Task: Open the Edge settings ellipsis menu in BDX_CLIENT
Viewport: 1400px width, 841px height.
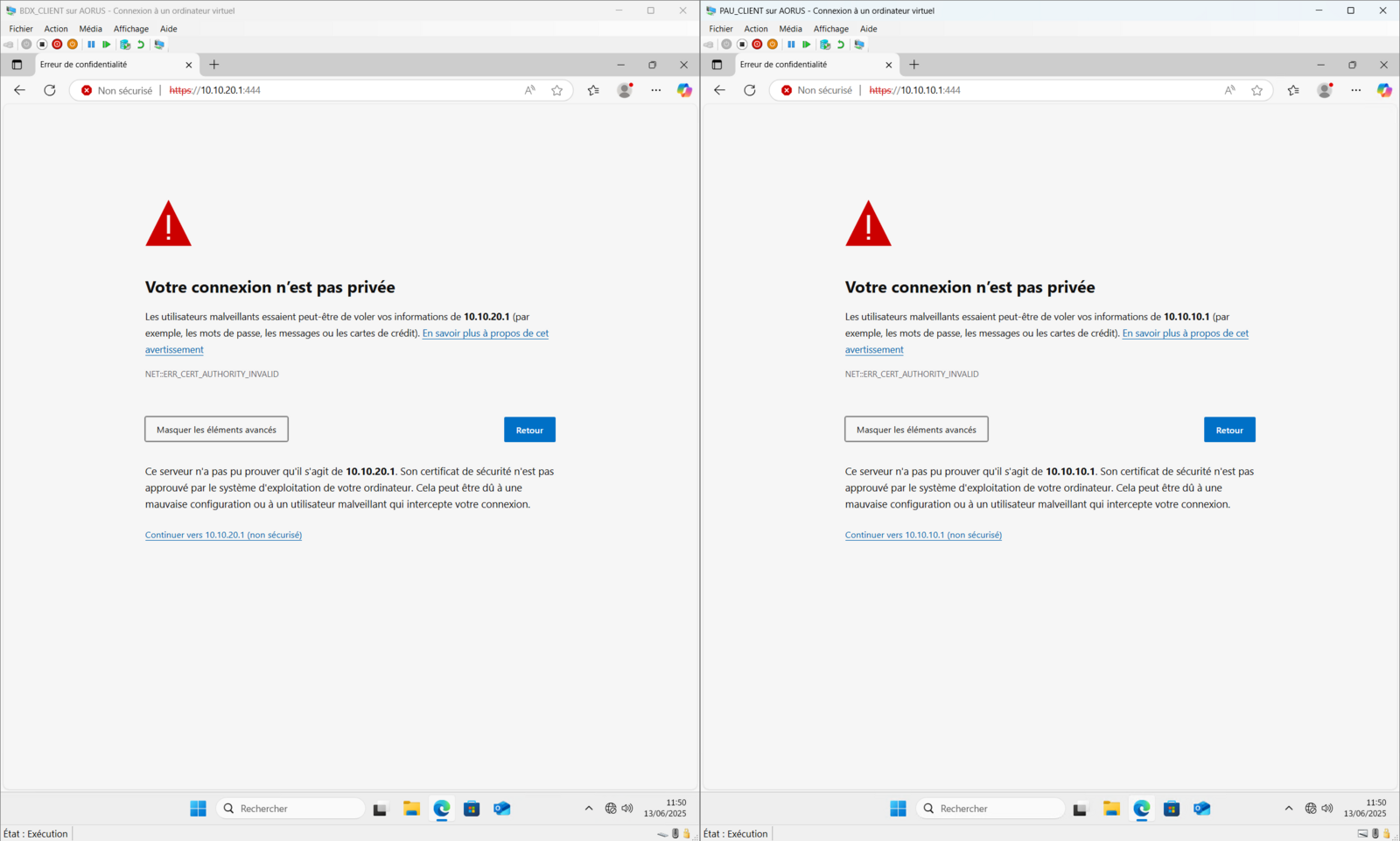Action: 655,90
